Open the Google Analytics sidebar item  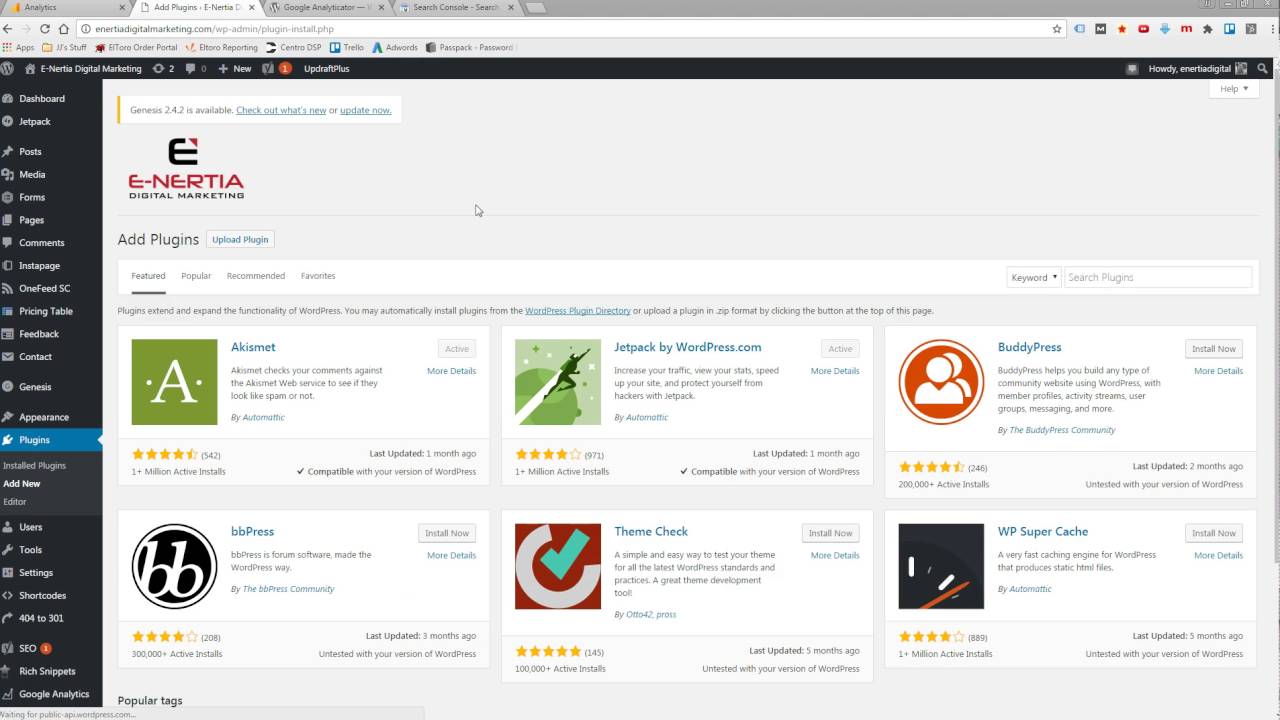[51, 694]
